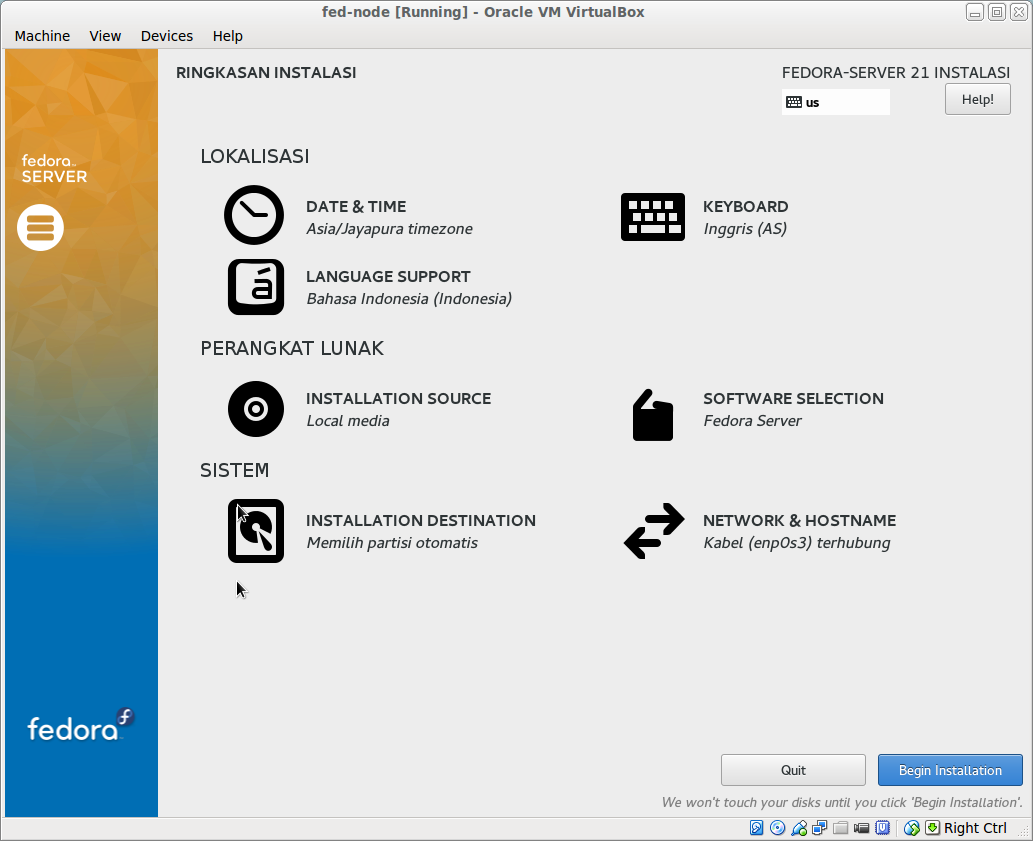The width and height of the screenshot is (1033, 841).
Task: Click shared folders icon in status bar
Action: tap(841, 828)
